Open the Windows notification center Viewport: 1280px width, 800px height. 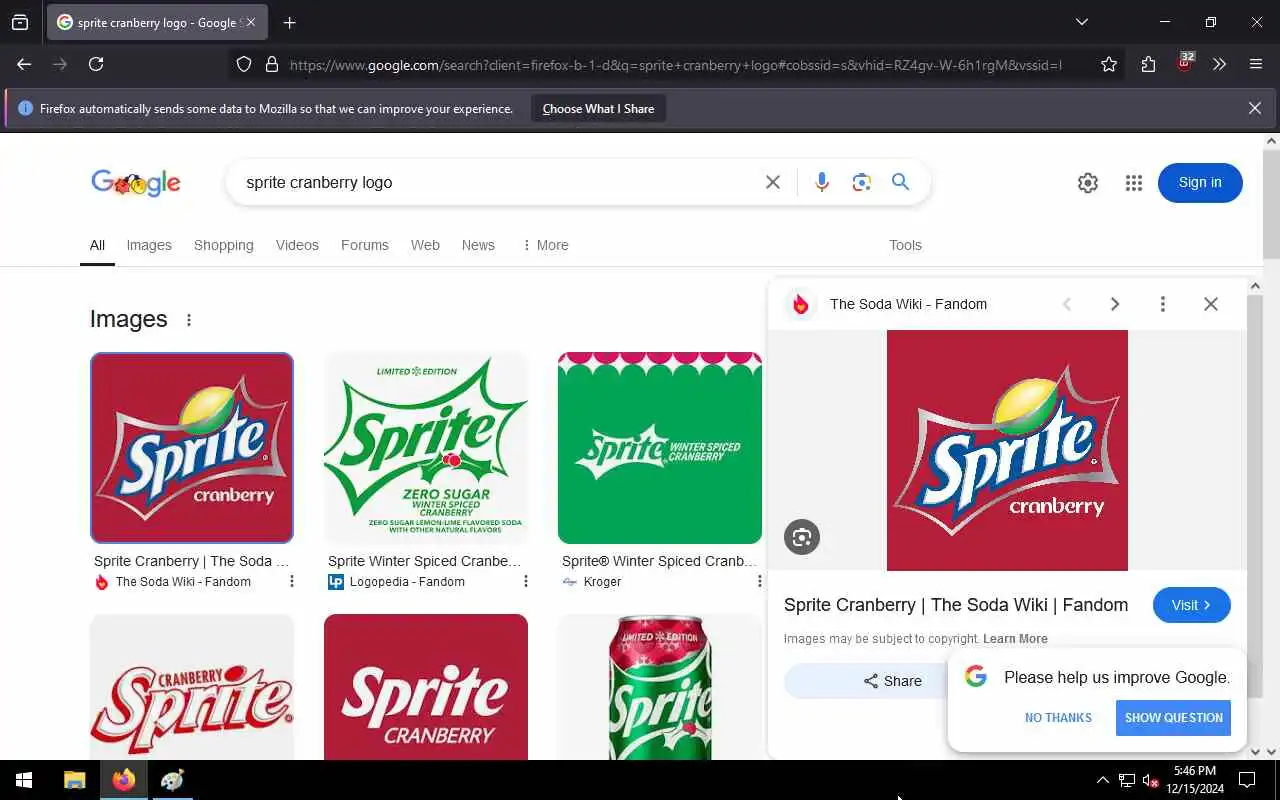1247,780
